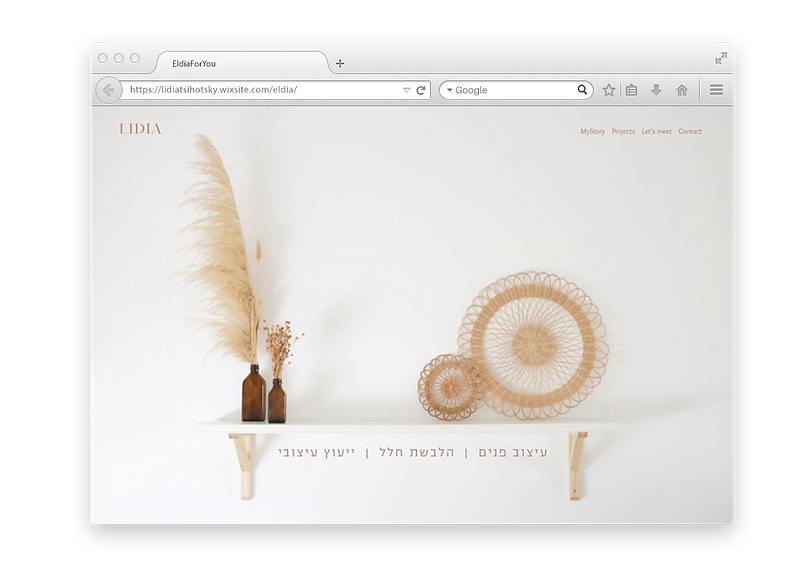Run the search with the magnifier icon
812x578 pixels.
pyautogui.click(x=582, y=90)
